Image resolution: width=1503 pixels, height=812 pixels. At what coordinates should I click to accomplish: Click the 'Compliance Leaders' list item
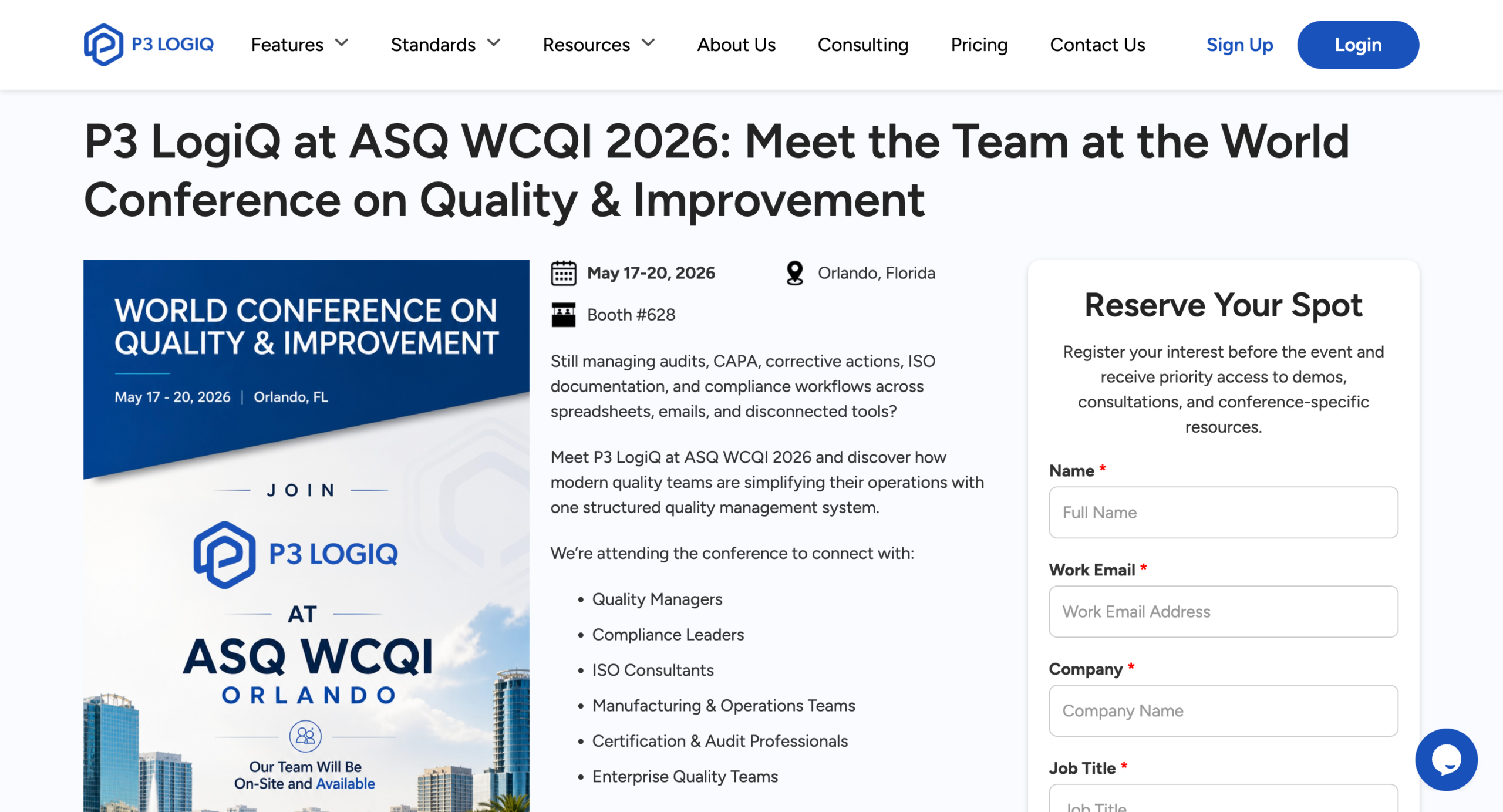click(668, 635)
